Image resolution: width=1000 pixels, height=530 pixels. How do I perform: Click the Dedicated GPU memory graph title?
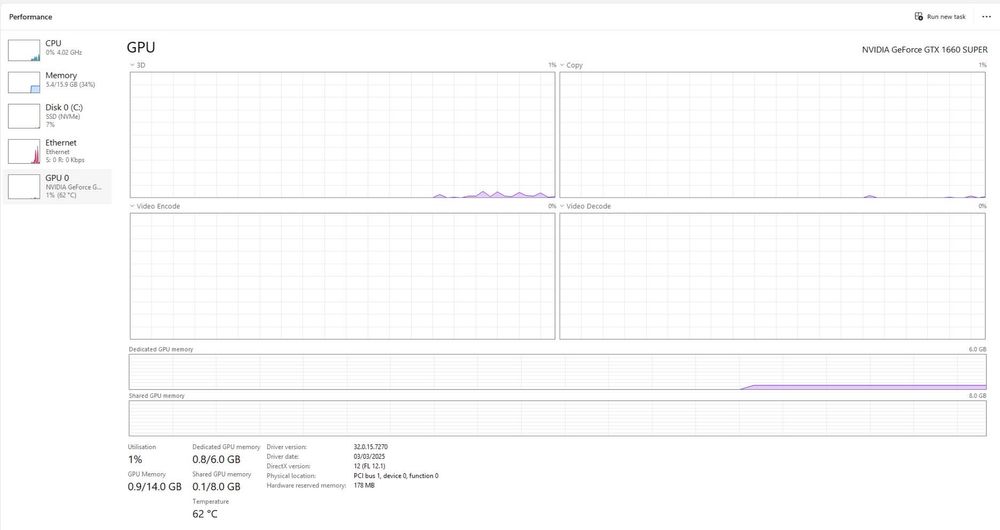[161, 350]
